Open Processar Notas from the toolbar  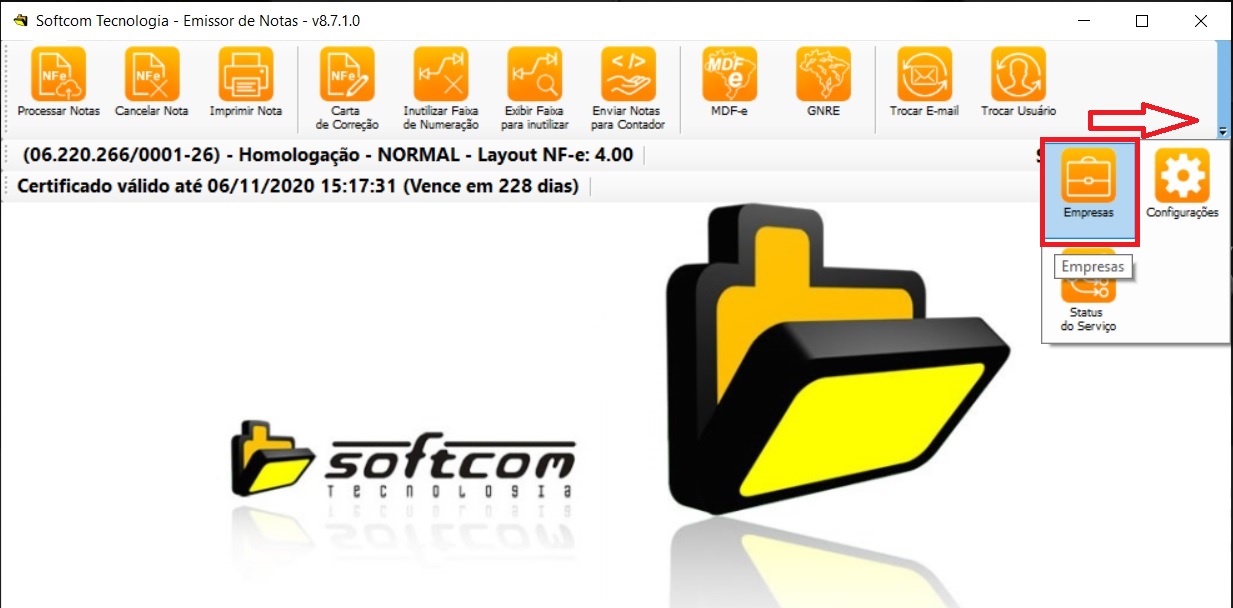pyautogui.click(x=58, y=74)
